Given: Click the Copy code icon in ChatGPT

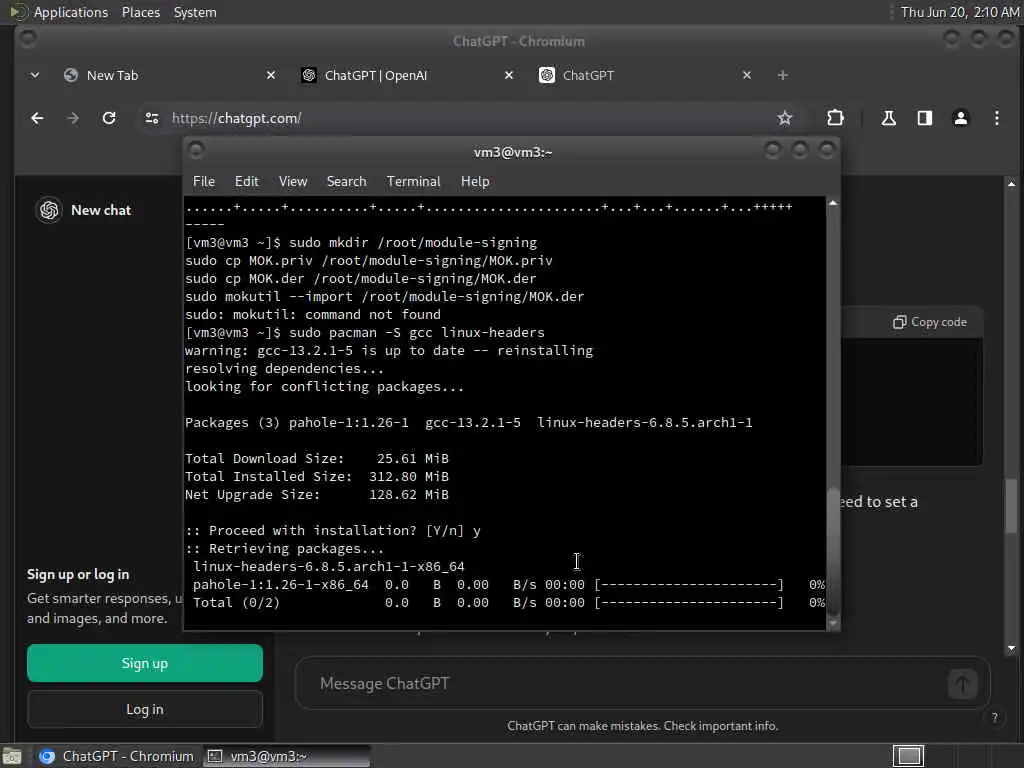Looking at the screenshot, I should click(x=899, y=322).
